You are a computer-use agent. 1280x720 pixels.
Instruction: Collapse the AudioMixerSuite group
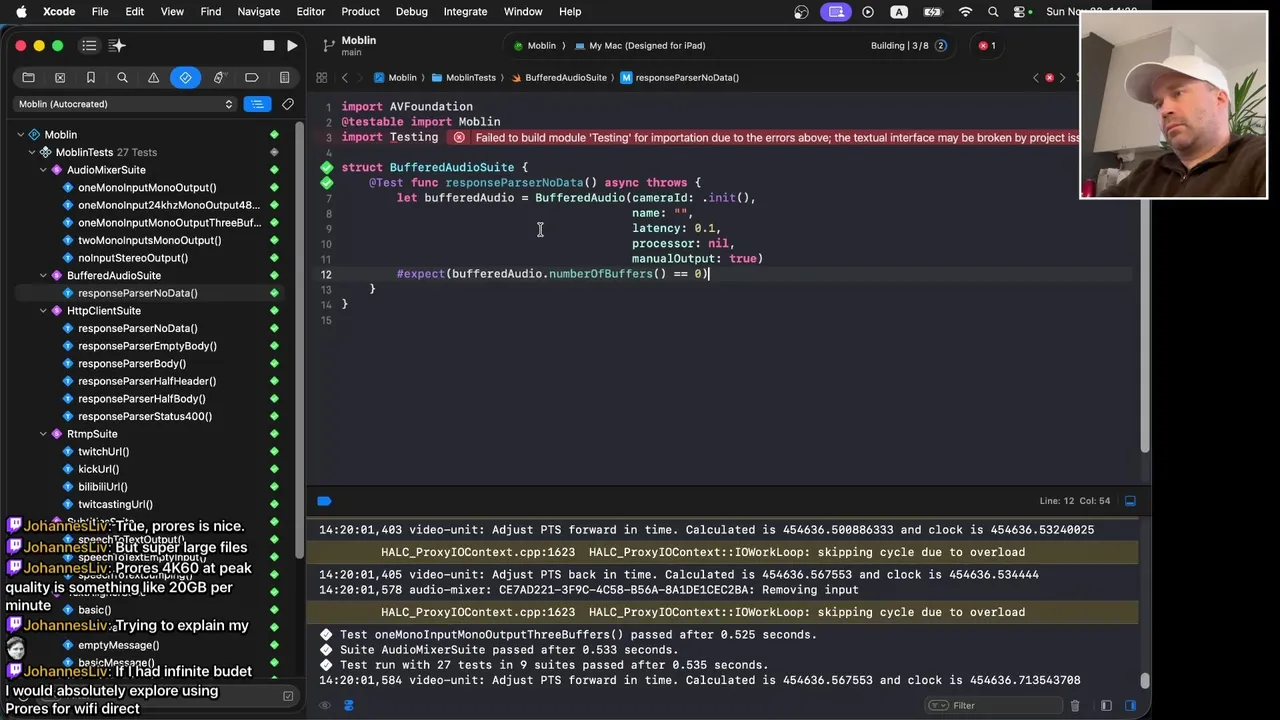(x=43, y=170)
